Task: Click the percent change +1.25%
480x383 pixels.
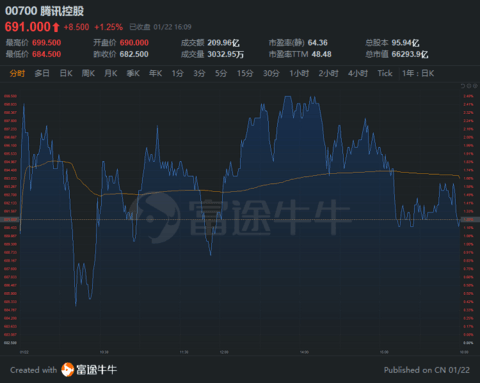Action: [109, 27]
